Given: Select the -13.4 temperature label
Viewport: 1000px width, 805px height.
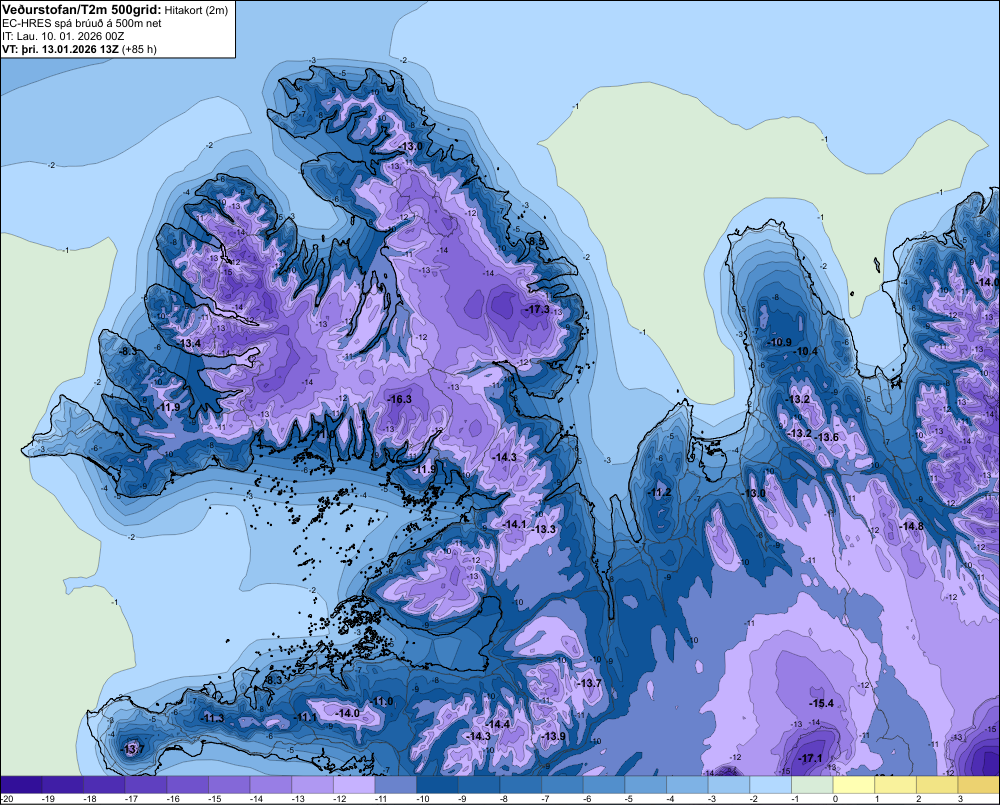Looking at the screenshot, I should click(189, 343).
